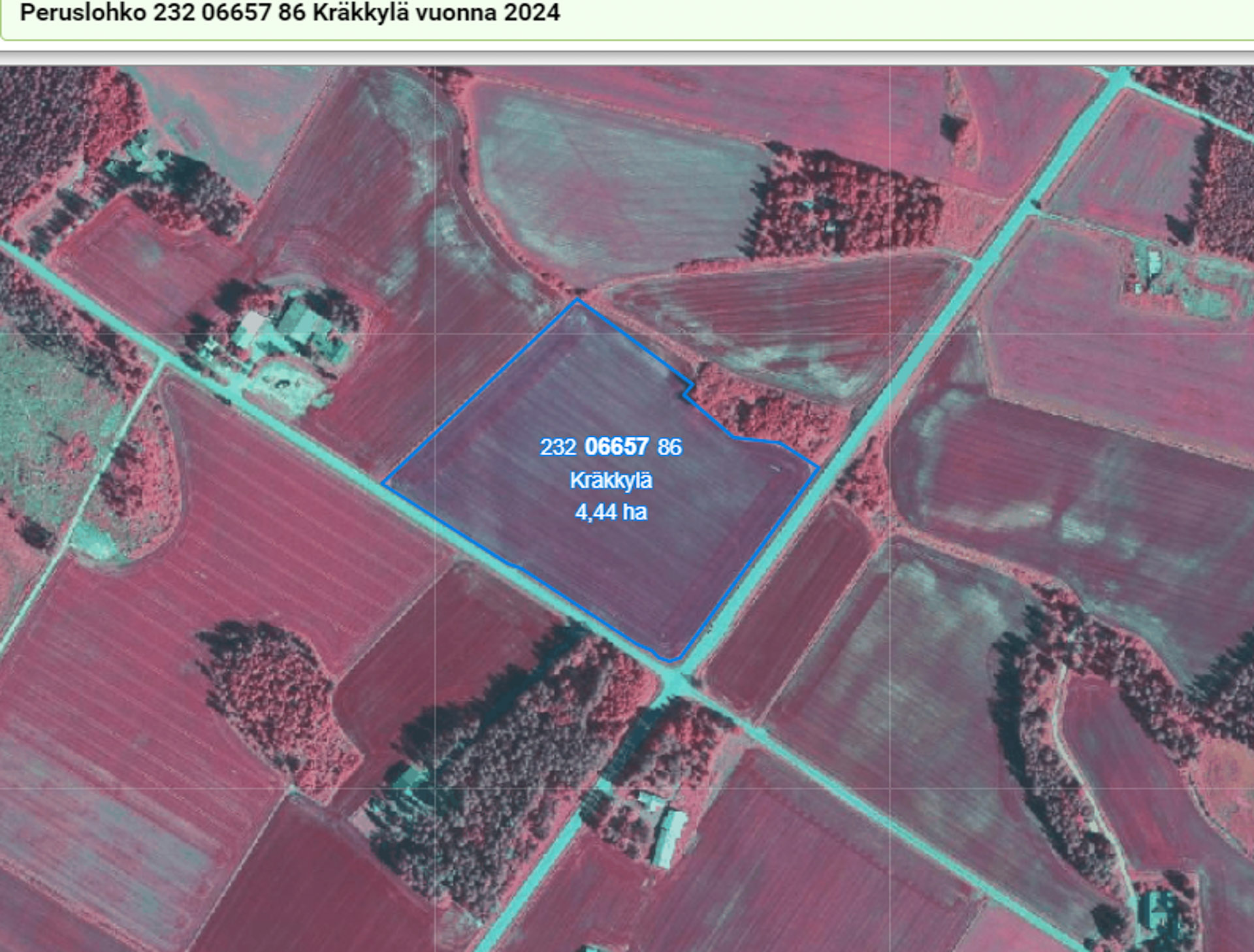The image size is (1254, 952).
Task: Click the road junction near top right corner
Action: point(1118,80)
